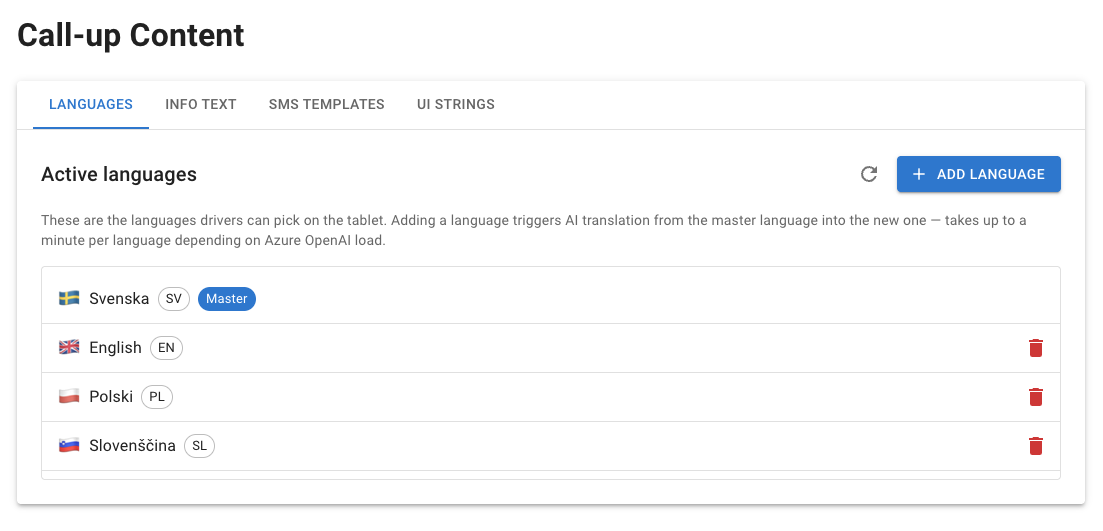Click the SV language code chip
1103x531 pixels.
click(x=174, y=299)
